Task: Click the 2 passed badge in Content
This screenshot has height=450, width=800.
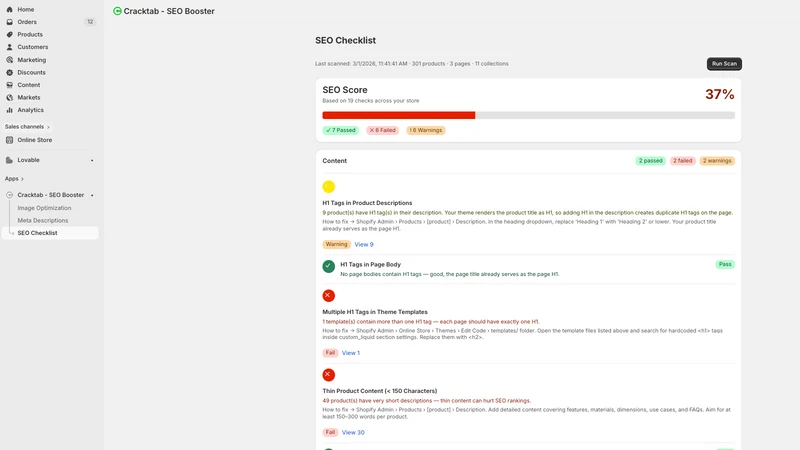Action: (651, 161)
